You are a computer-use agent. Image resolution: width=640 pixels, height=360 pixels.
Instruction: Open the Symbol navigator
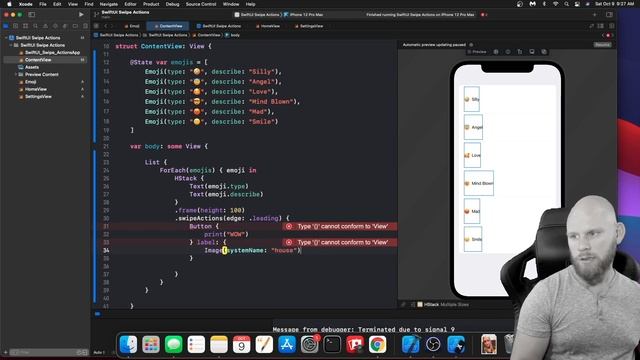coord(25,26)
